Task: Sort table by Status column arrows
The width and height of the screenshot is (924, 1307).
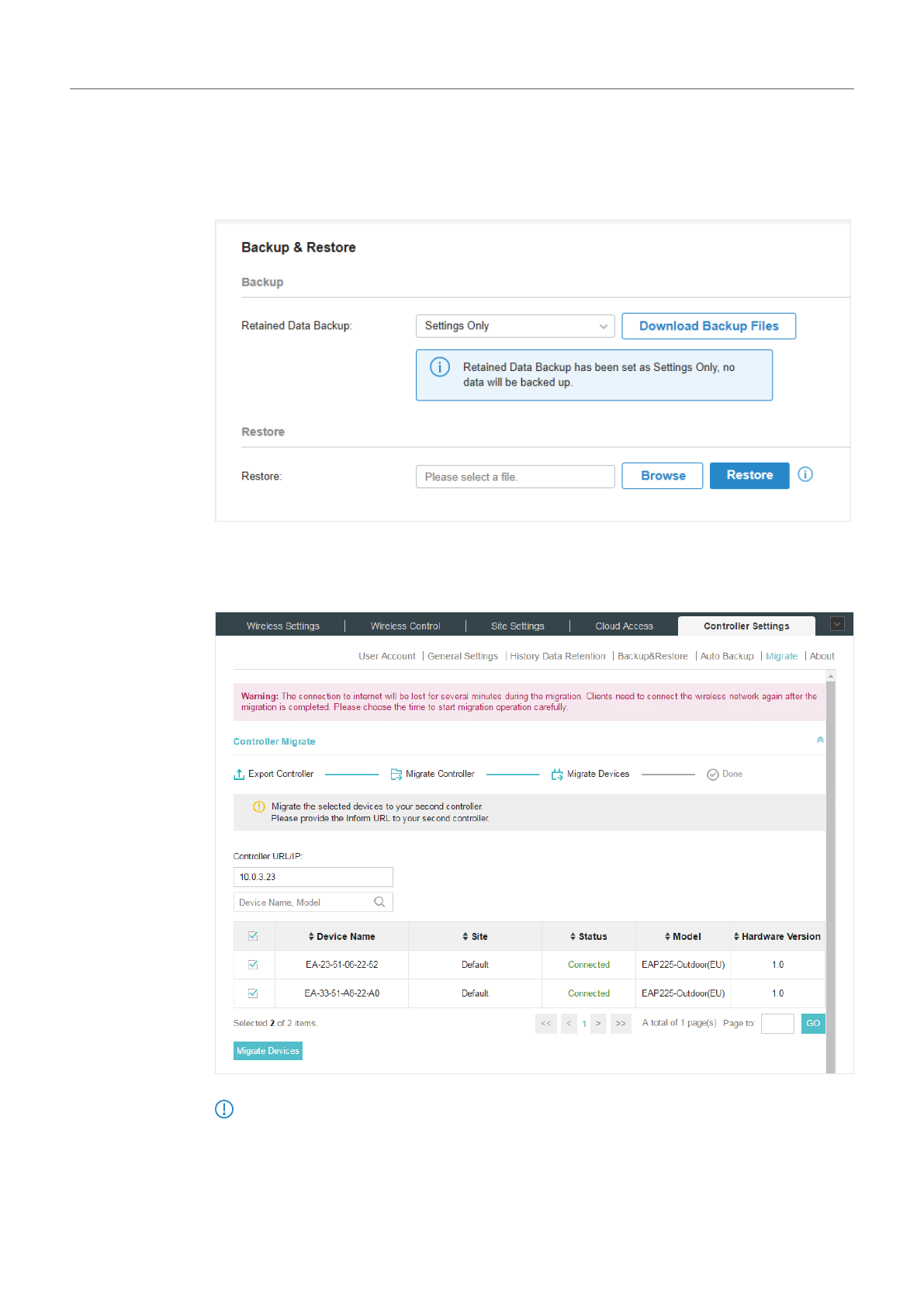Action: (573, 937)
